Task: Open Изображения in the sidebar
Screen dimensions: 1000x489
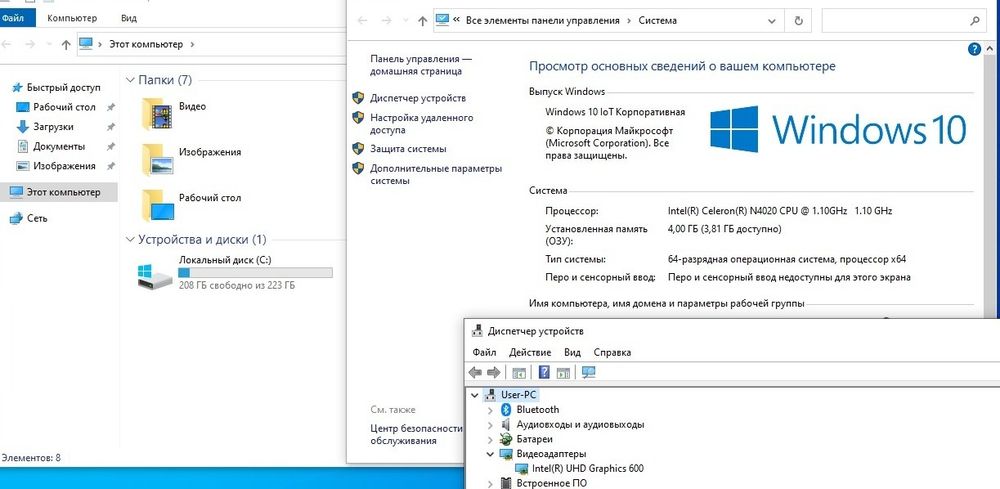Action: pos(64,166)
